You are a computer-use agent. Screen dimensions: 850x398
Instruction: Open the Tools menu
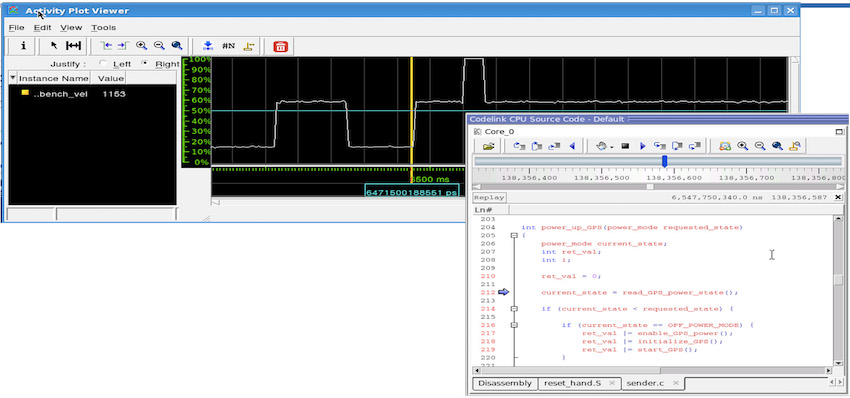pos(104,27)
